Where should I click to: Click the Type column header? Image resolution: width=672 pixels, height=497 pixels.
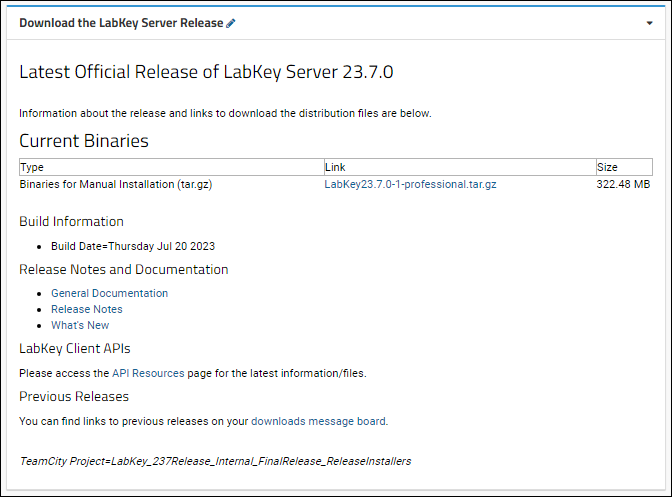(x=171, y=167)
